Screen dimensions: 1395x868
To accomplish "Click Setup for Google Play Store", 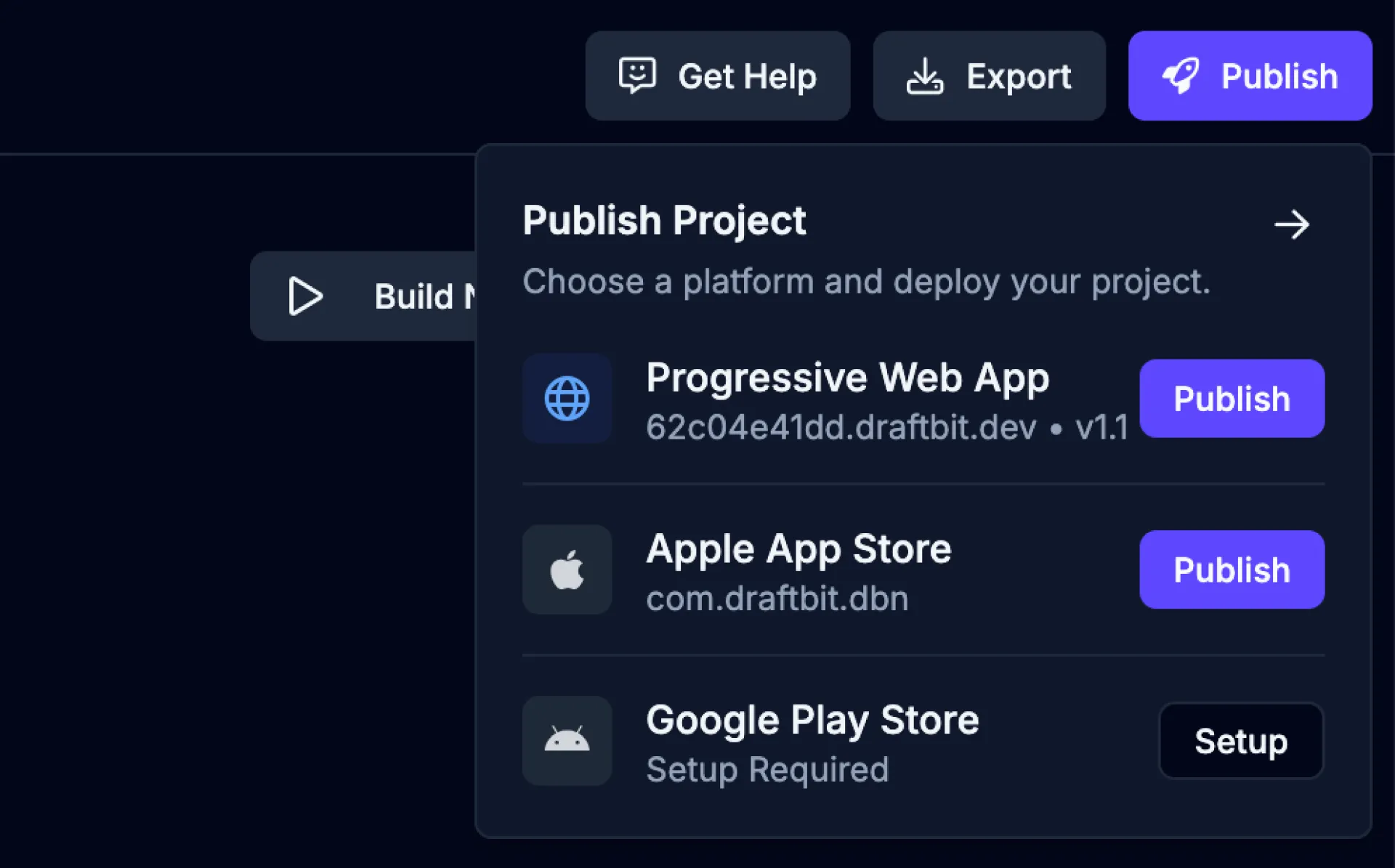I will [1240, 741].
